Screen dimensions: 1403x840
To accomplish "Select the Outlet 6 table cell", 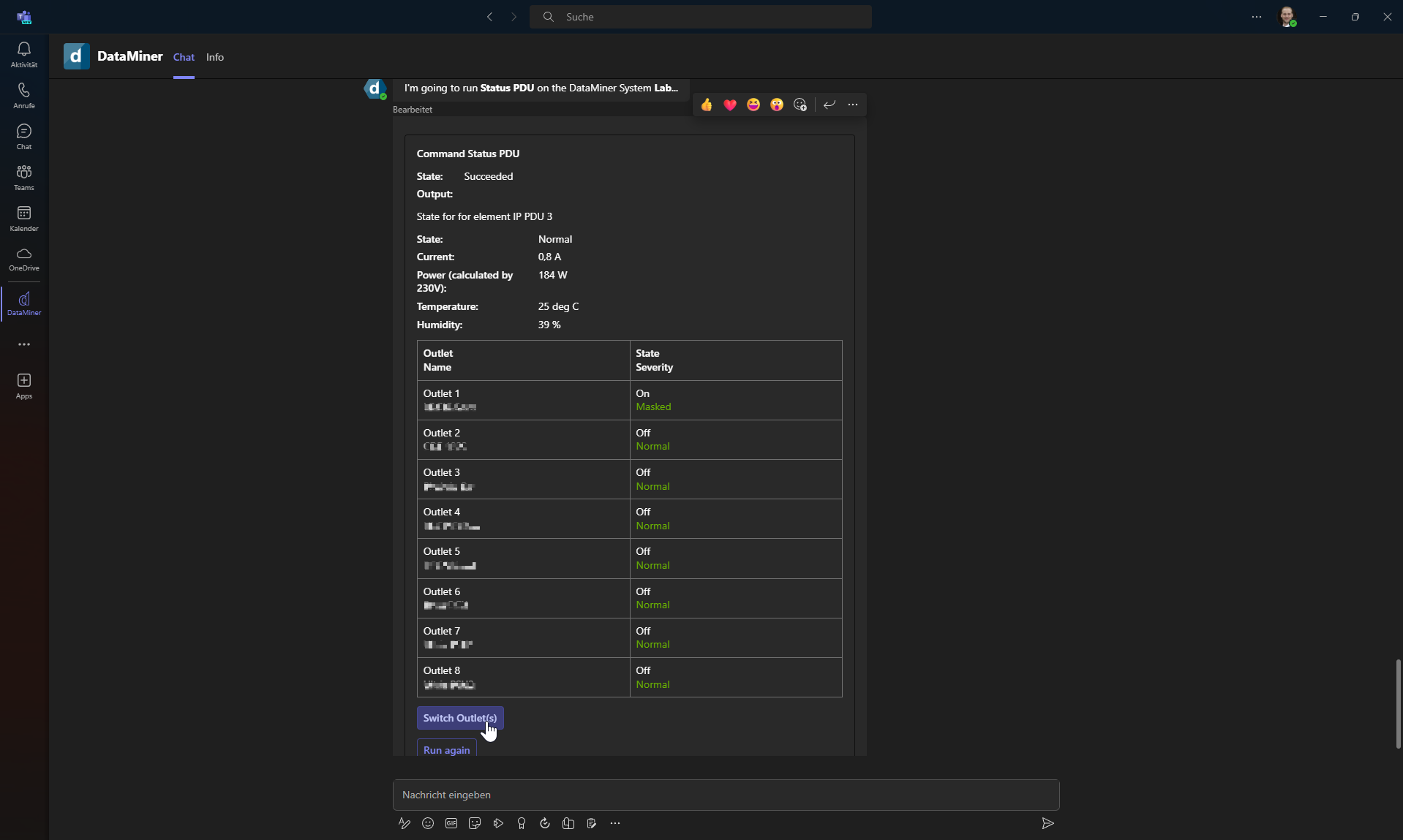I will pos(523,598).
